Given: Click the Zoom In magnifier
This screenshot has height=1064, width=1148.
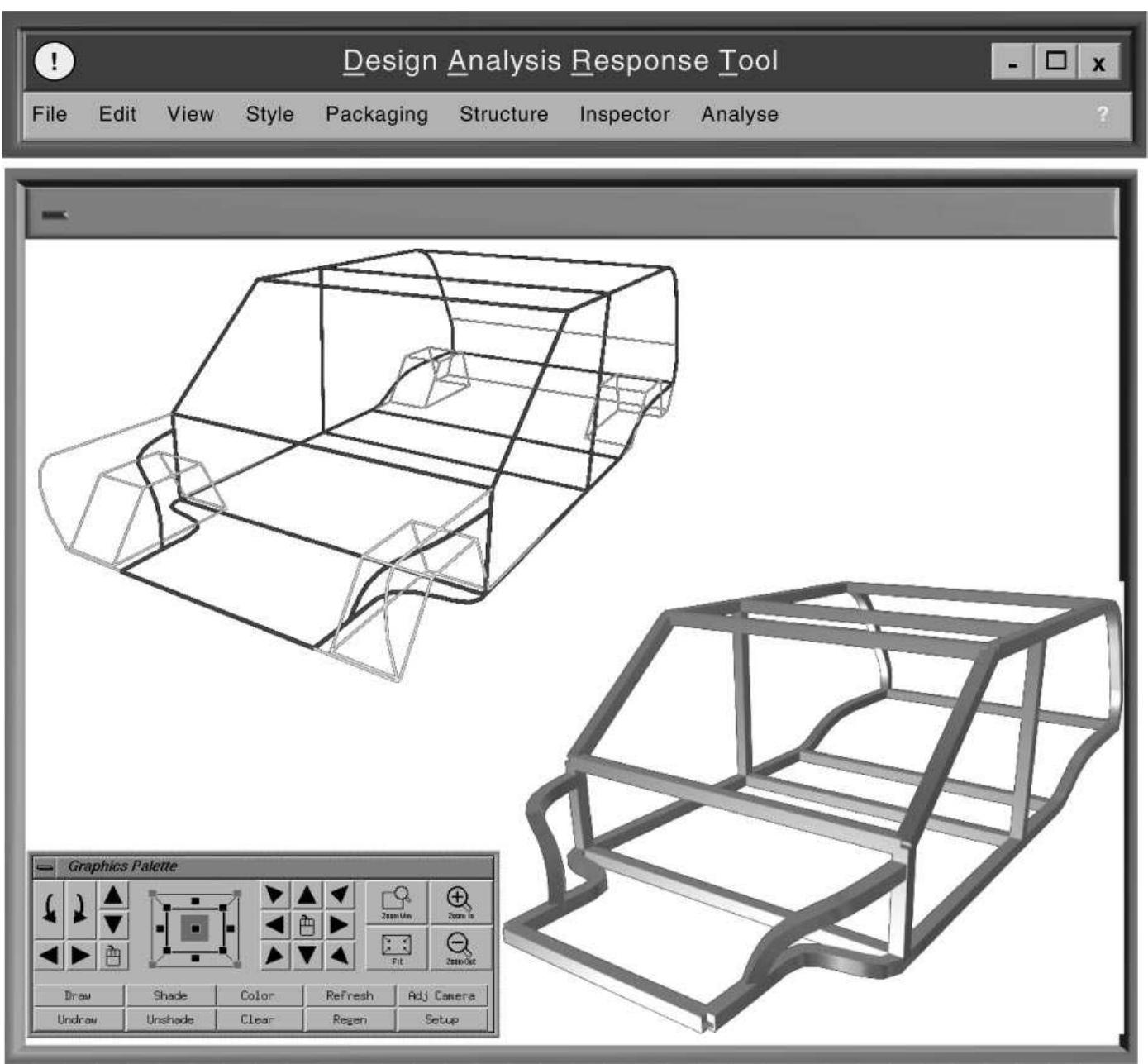Looking at the screenshot, I should coord(460,903).
